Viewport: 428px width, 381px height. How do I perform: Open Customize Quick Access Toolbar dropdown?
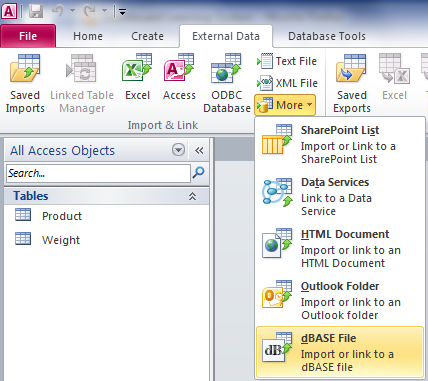click(x=122, y=12)
